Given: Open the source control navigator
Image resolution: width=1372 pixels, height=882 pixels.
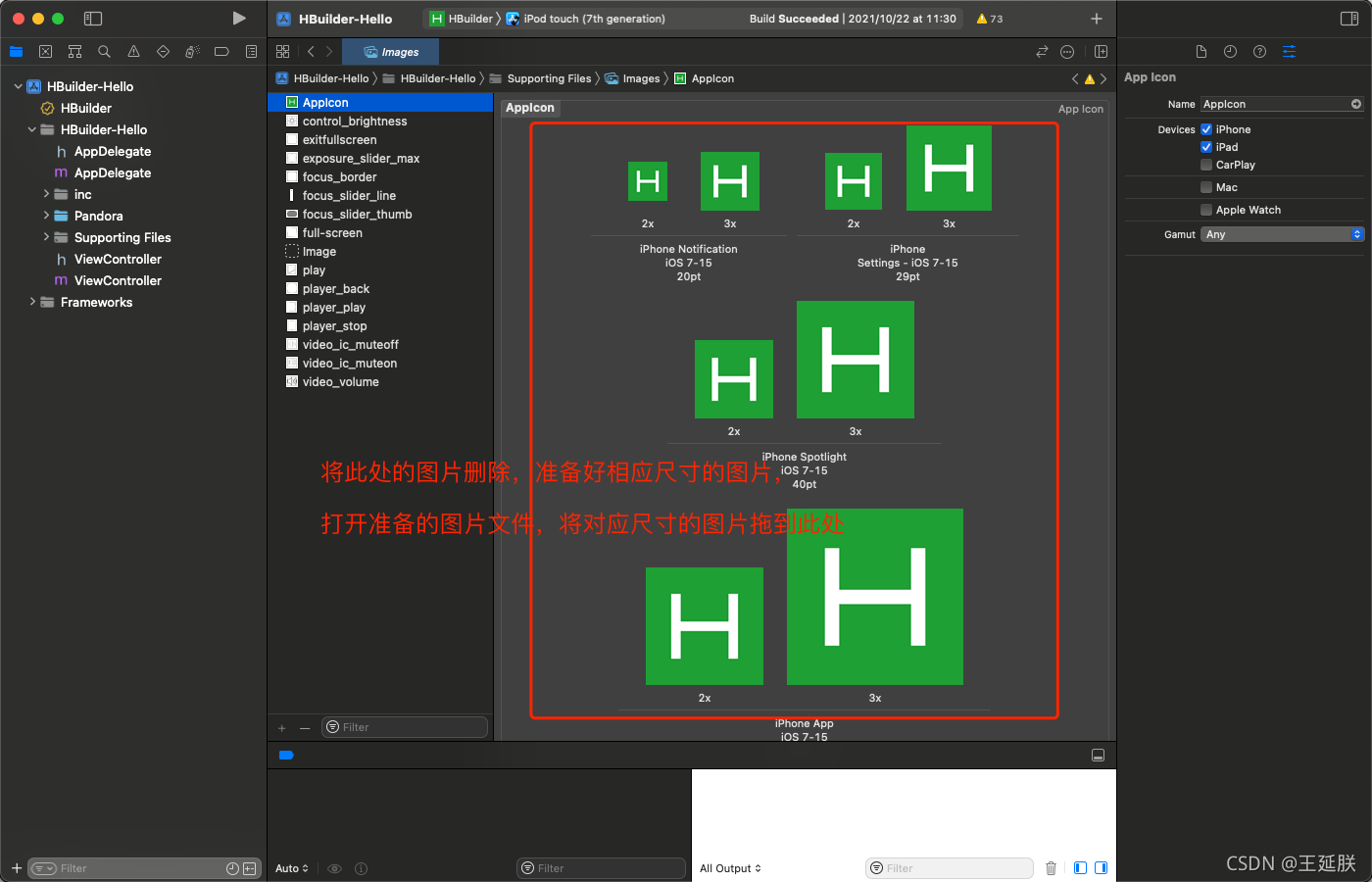Looking at the screenshot, I should pyautogui.click(x=45, y=52).
